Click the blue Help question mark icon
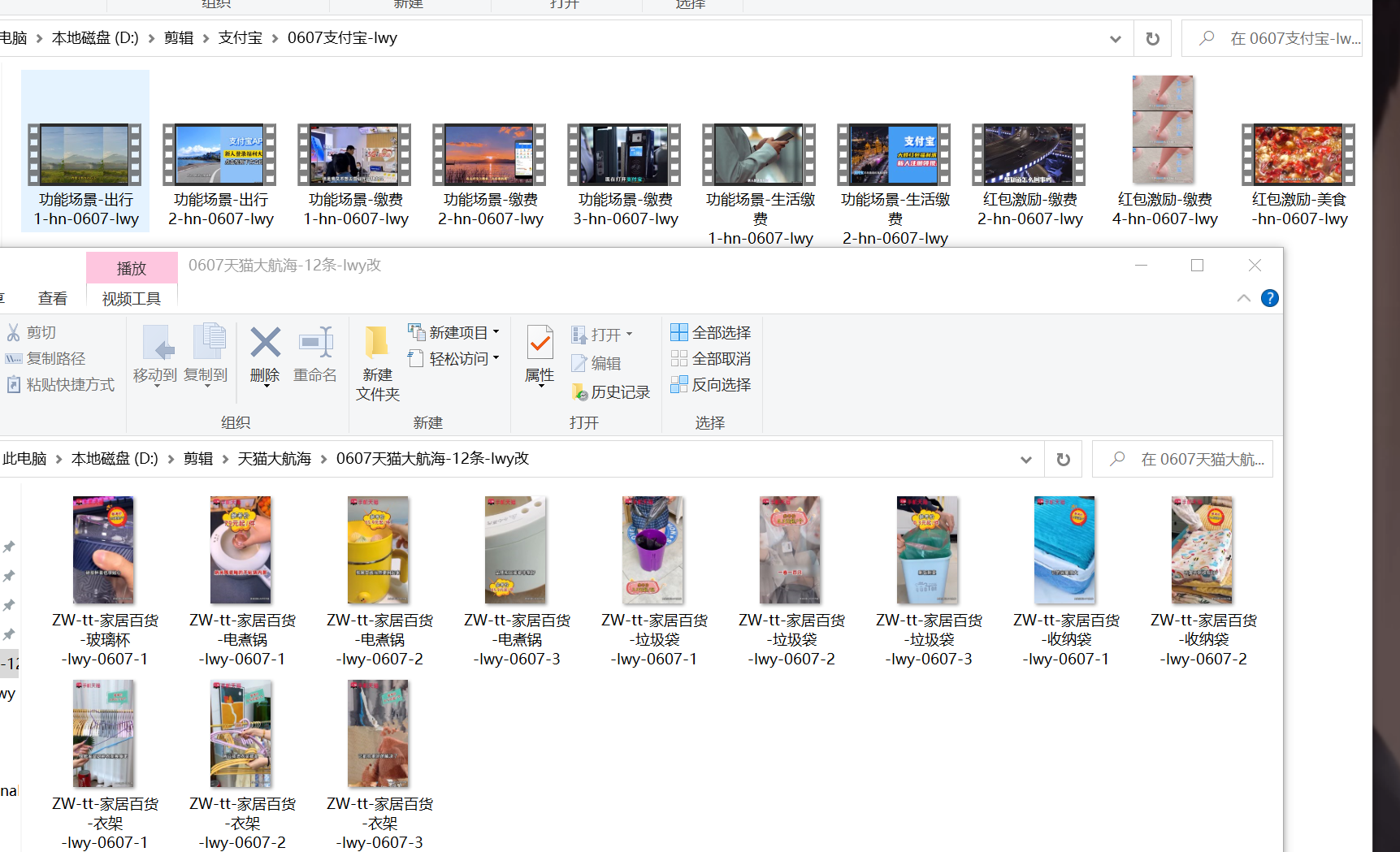 (1269, 298)
